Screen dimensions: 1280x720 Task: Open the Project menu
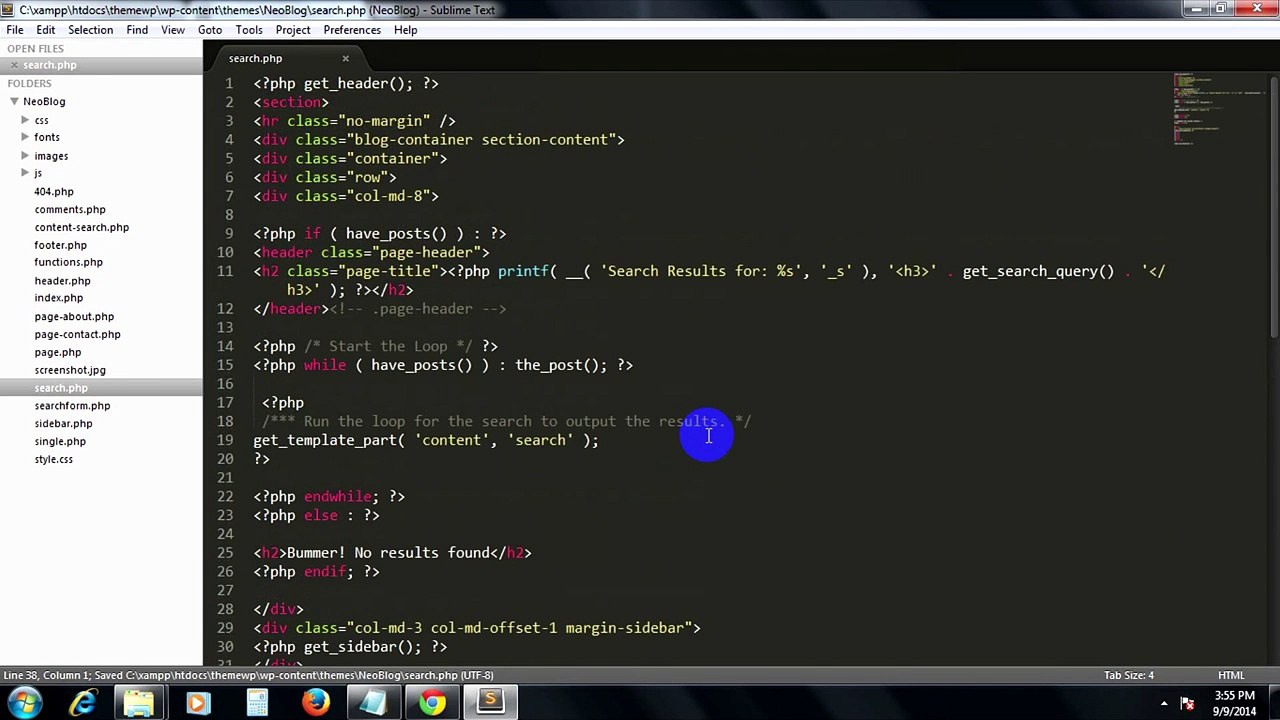293,30
